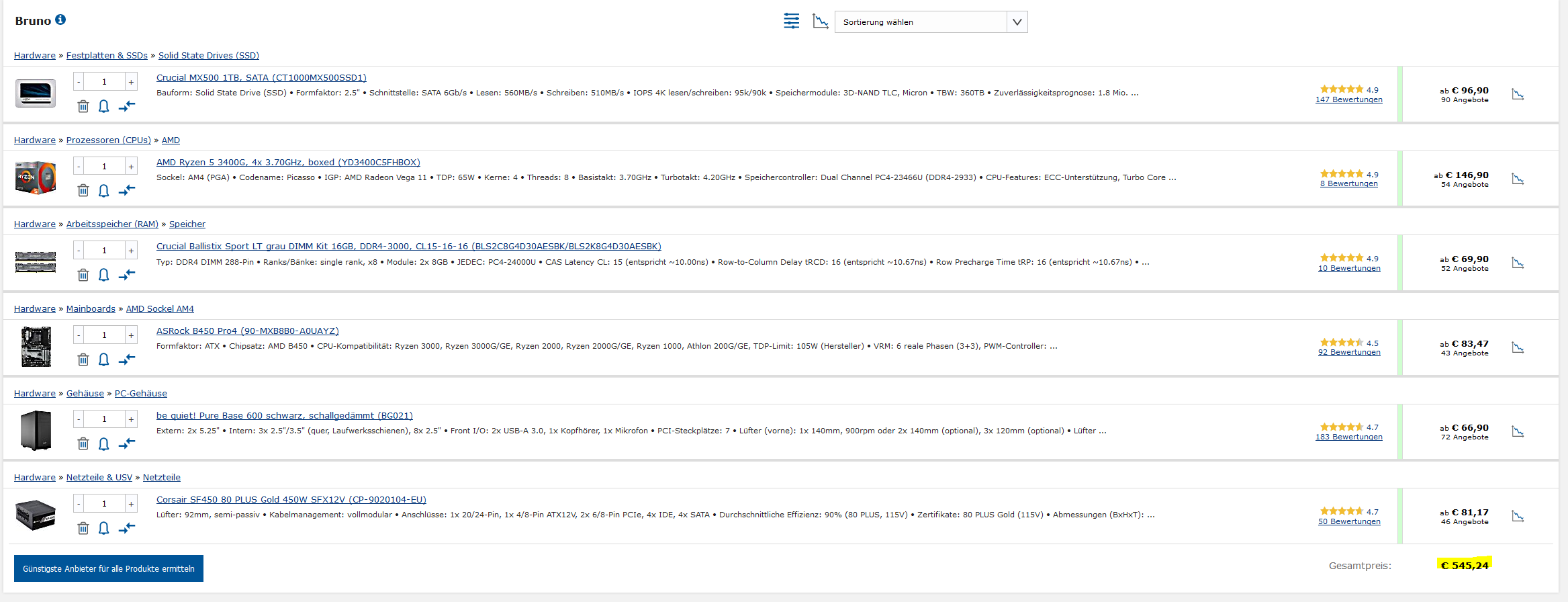Viewport: 1568px width, 602px height.
Task: Open the list filter settings icon
Action: point(792,21)
